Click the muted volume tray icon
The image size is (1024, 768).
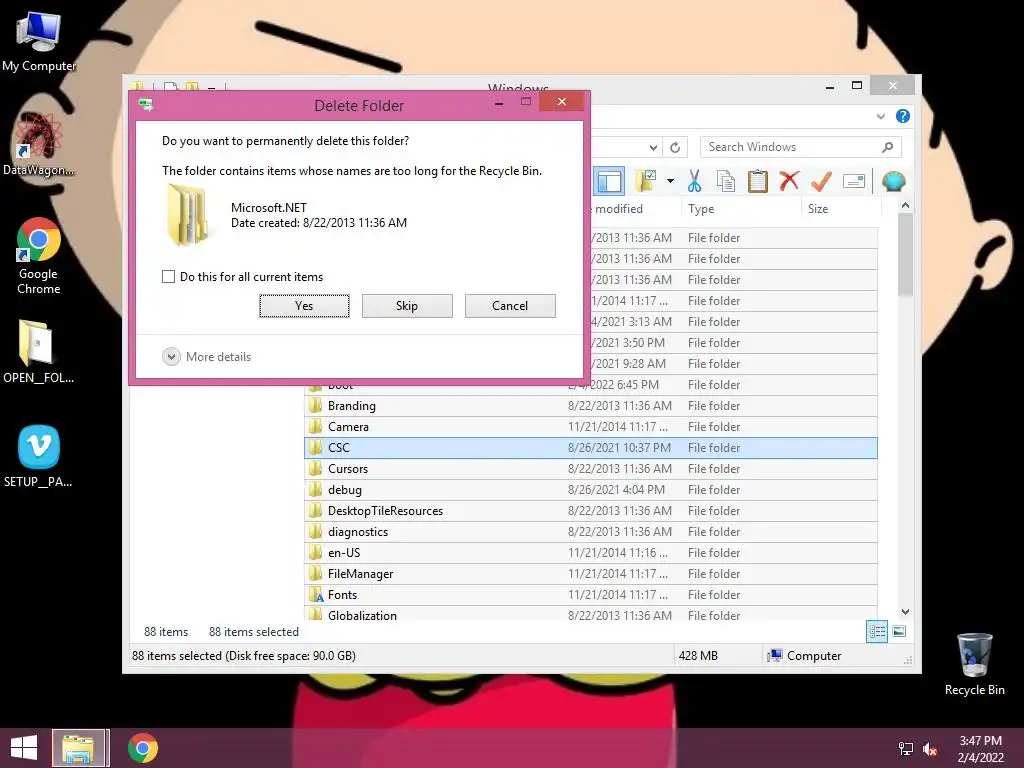tap(930, 749)
